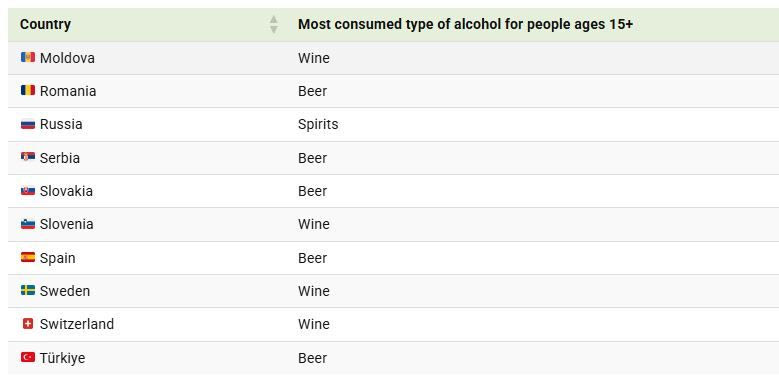This screenshot has width=779, height=379.
Task: Click the Switzerland flag icon
Action: (x=28, y=324)
